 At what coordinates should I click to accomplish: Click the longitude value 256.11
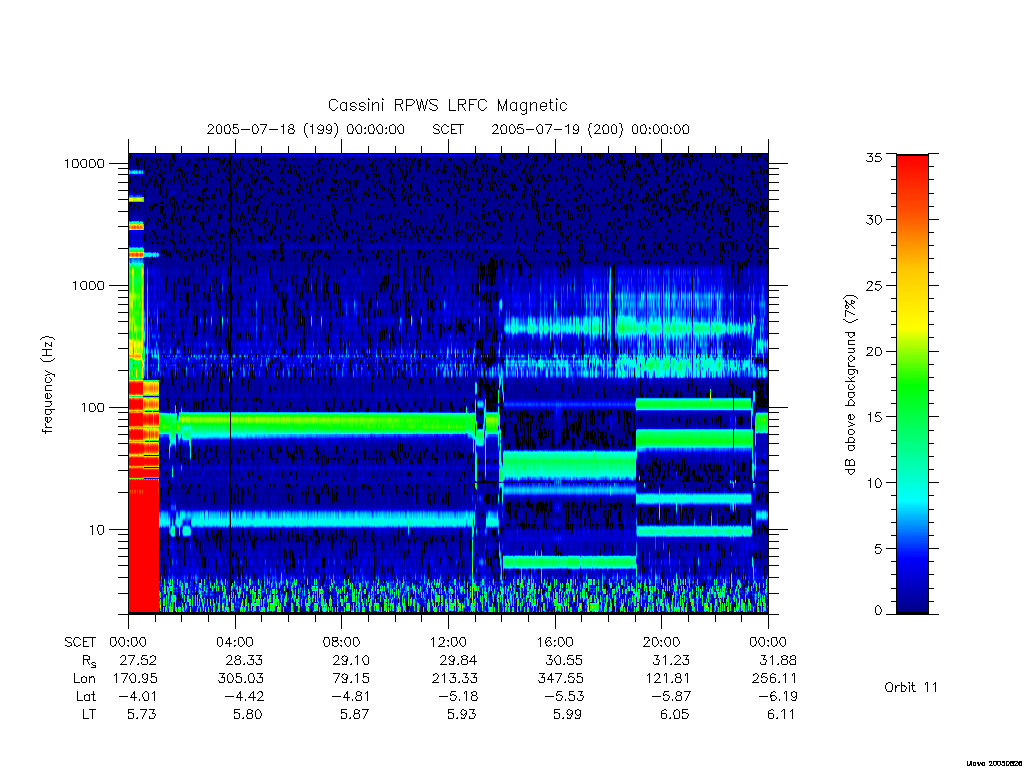(775, 679)
